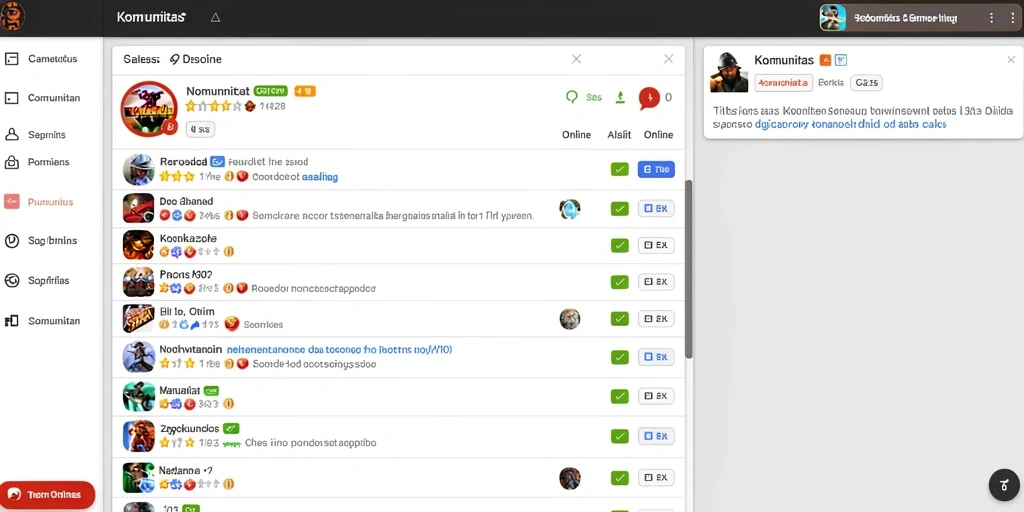Open the Desoine selector in panel header
1024x512 pixels.
pos(196,59)
